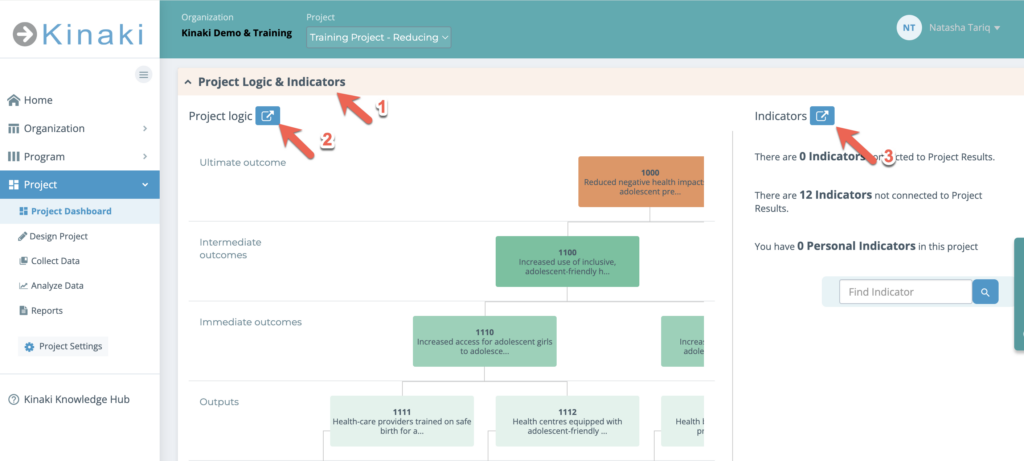Select output 1111 Health-care providers trained
Screen dimensions: 1024x461
pyautogui.click(x=402, y=421)
